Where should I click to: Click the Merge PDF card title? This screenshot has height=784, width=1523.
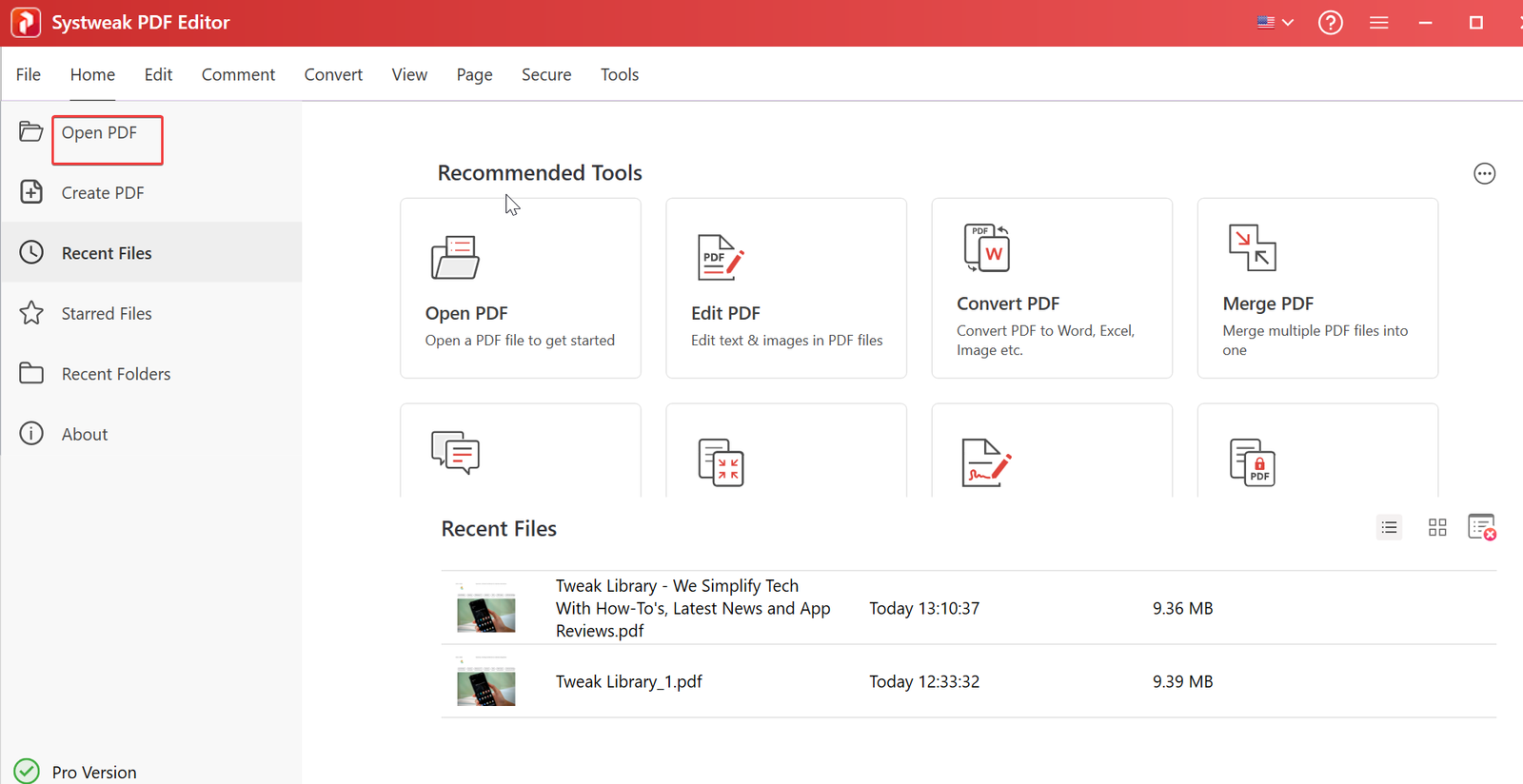(1268, 304)
